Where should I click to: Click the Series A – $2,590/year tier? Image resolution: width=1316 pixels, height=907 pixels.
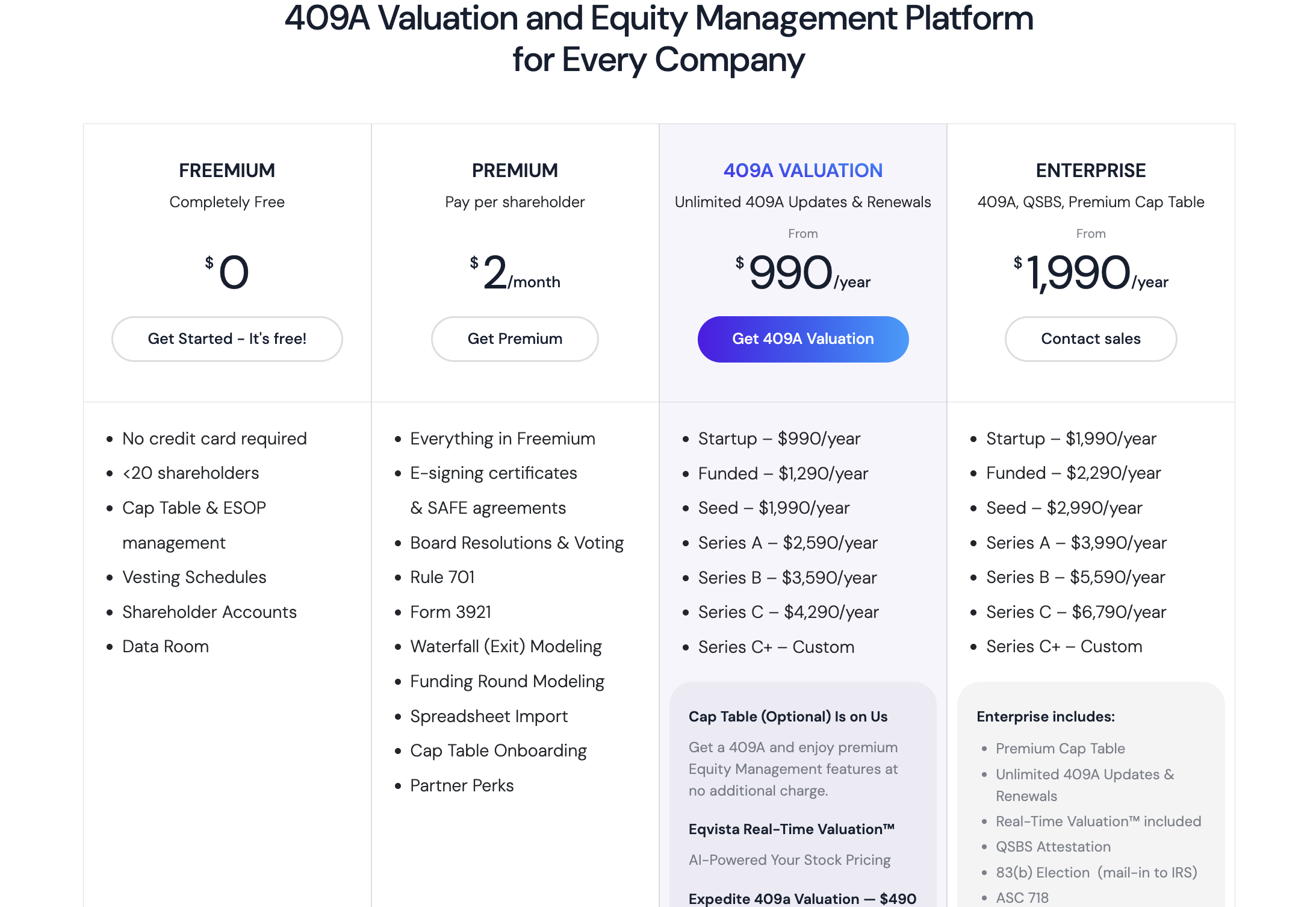787,543
